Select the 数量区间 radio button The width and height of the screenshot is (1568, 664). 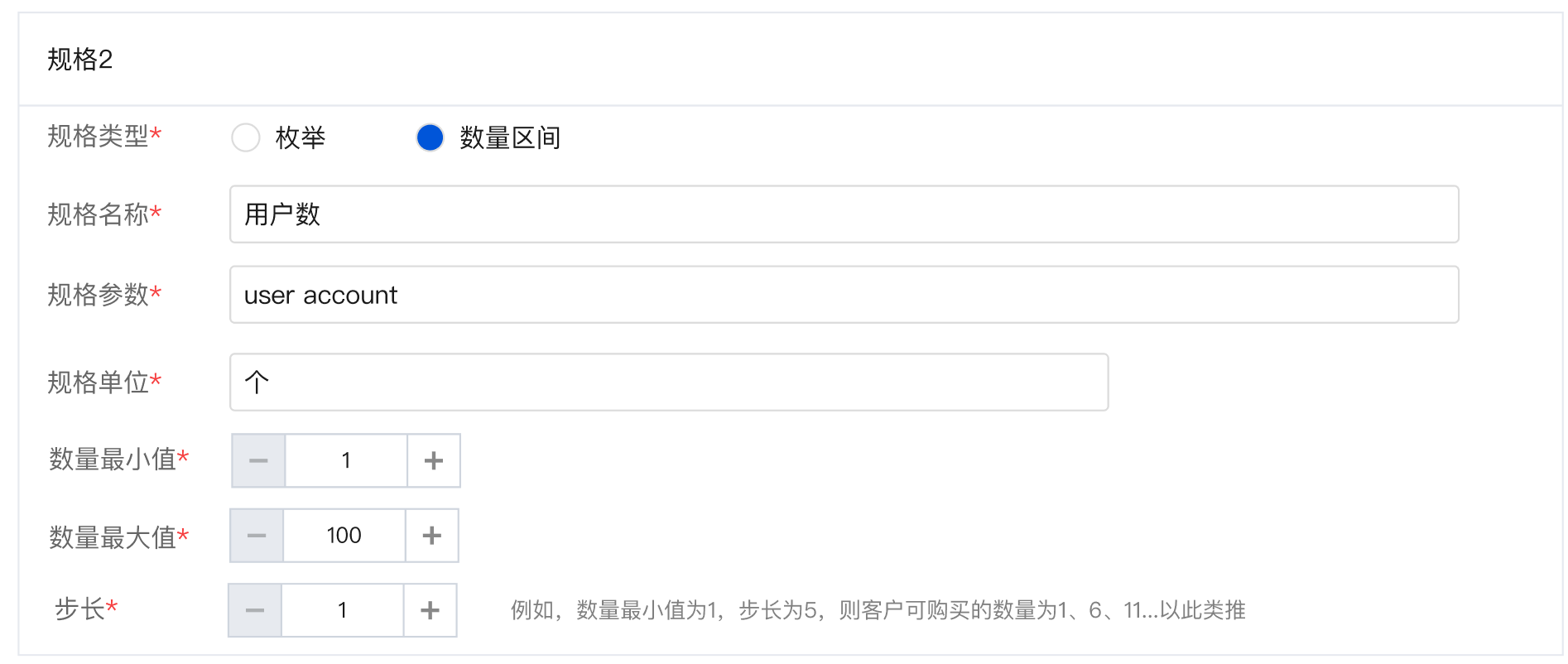(430, 137)
